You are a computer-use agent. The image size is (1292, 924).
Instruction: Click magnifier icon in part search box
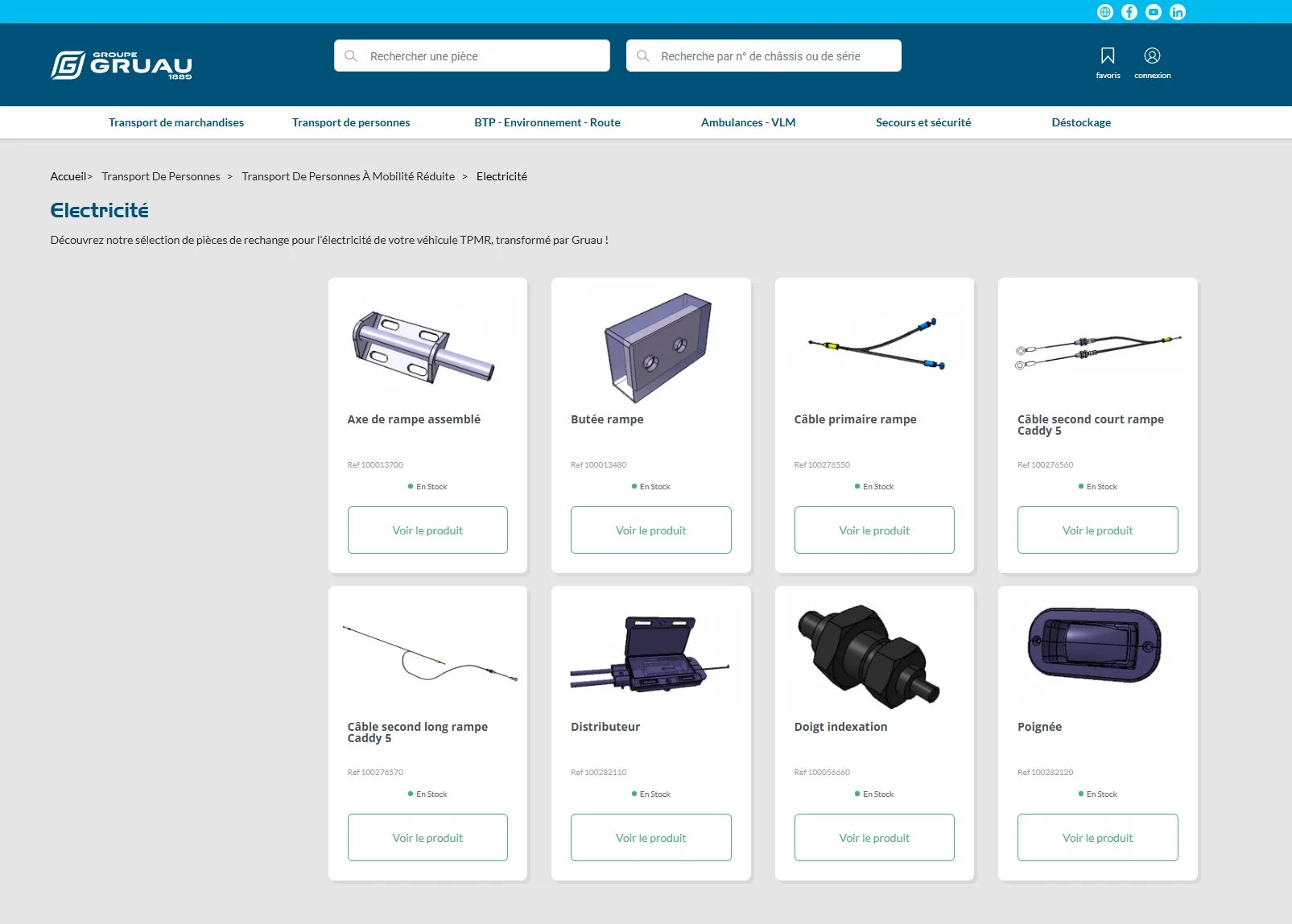click(351, 56)
